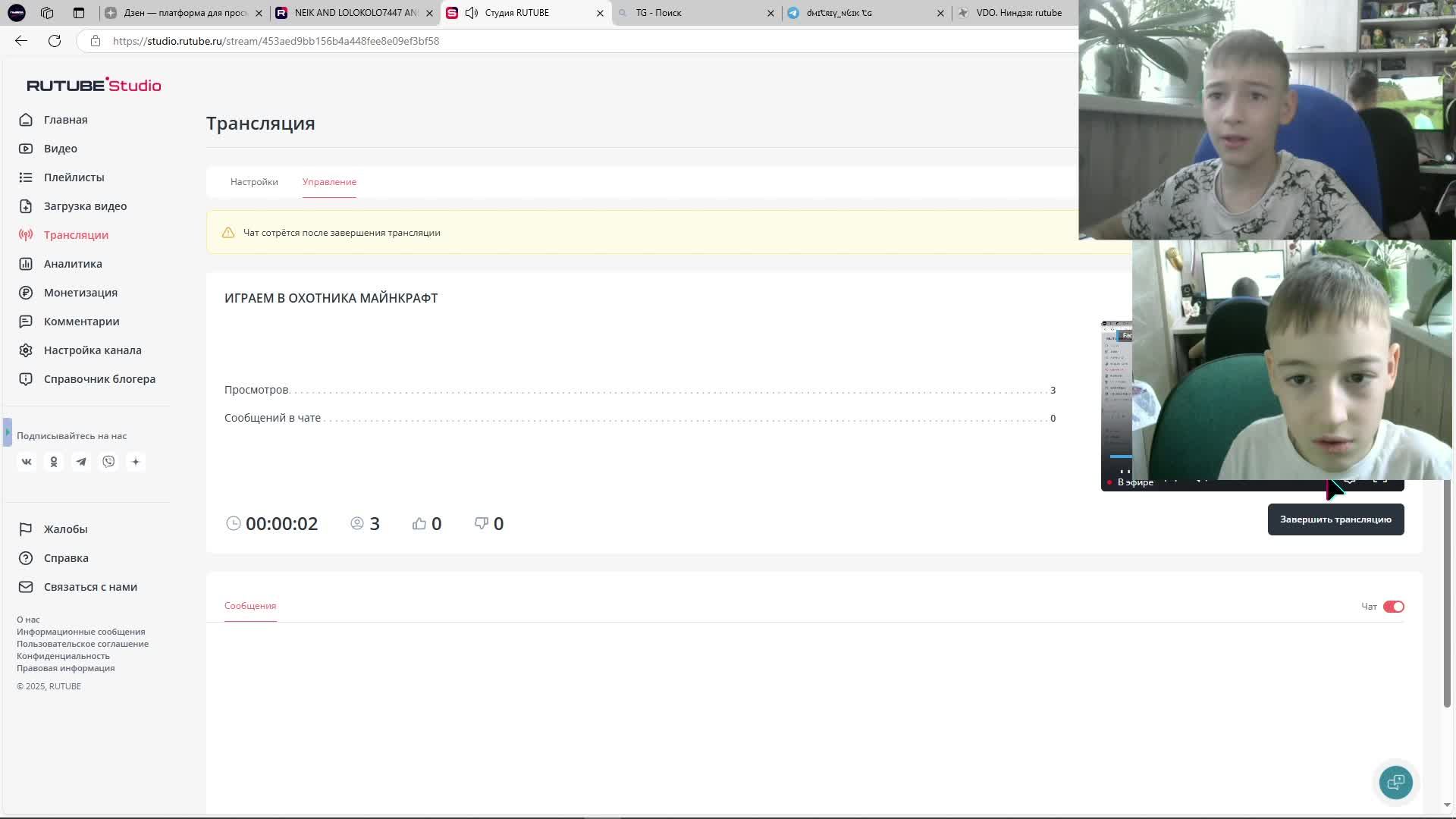The width and height of the screenshot is (1456, 819).
Task: Expand the collapsed left sidebar handle
Action: coord(7,432)
